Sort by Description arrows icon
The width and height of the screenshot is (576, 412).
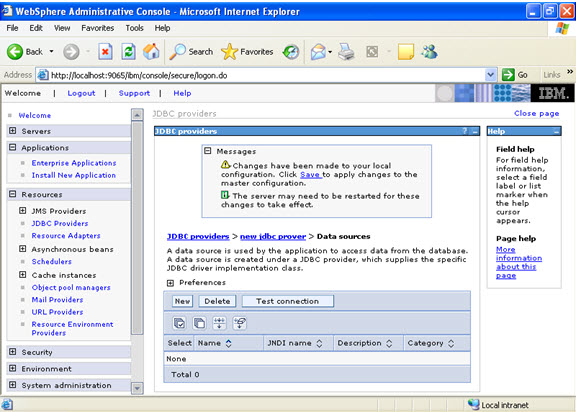click(389, 343)
